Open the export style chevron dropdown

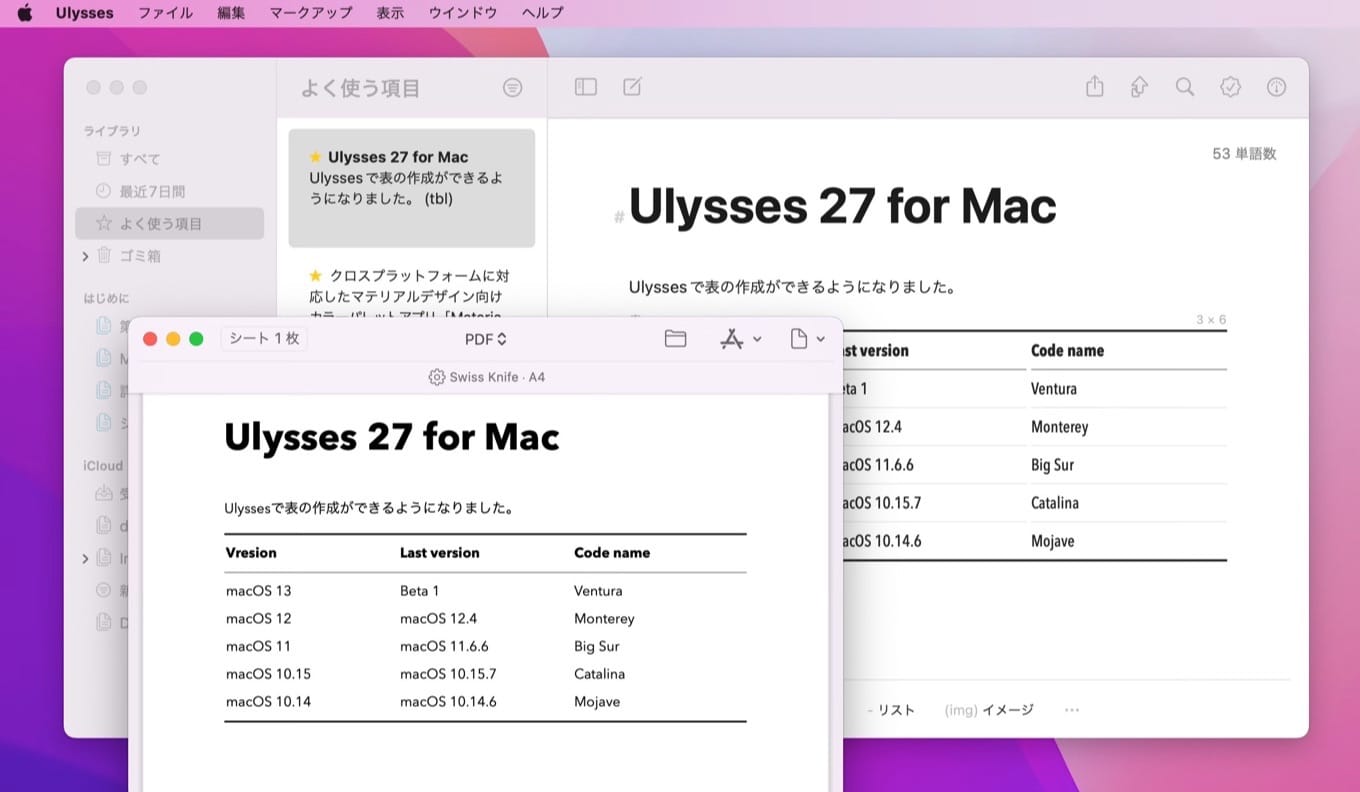757,339
